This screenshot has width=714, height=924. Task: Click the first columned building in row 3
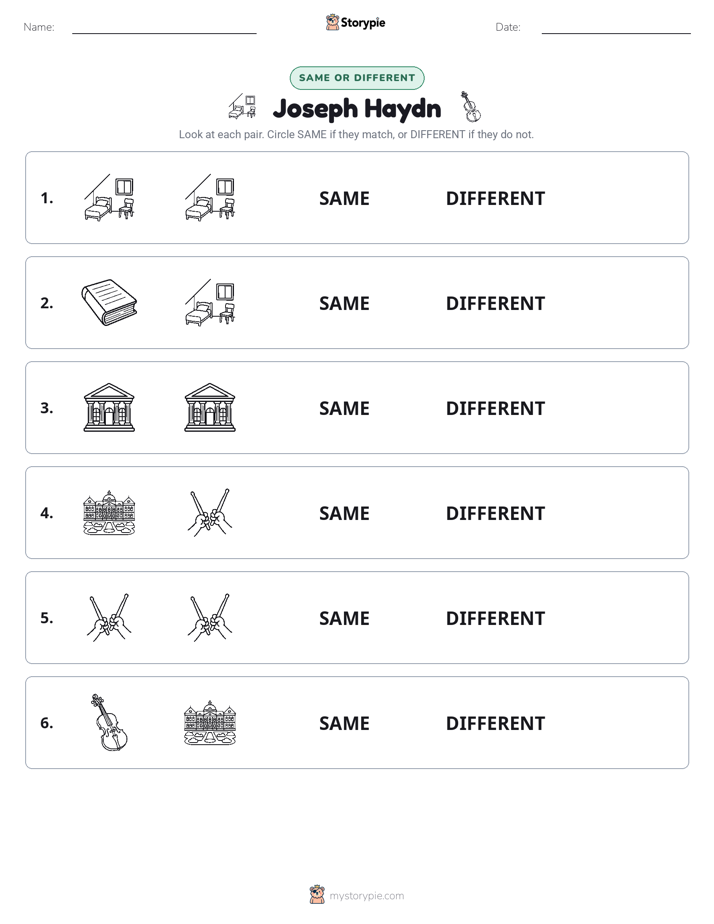109,408
